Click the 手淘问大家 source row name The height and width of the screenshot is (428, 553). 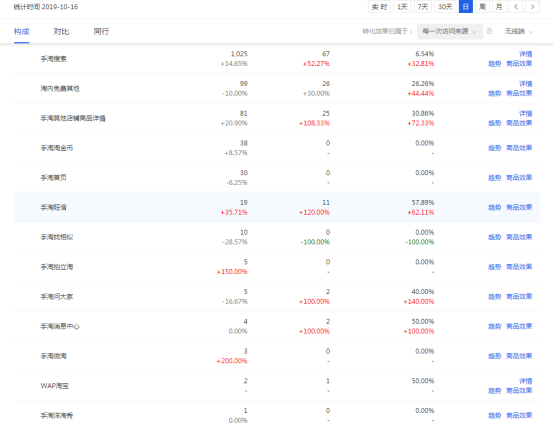(56, 296)
